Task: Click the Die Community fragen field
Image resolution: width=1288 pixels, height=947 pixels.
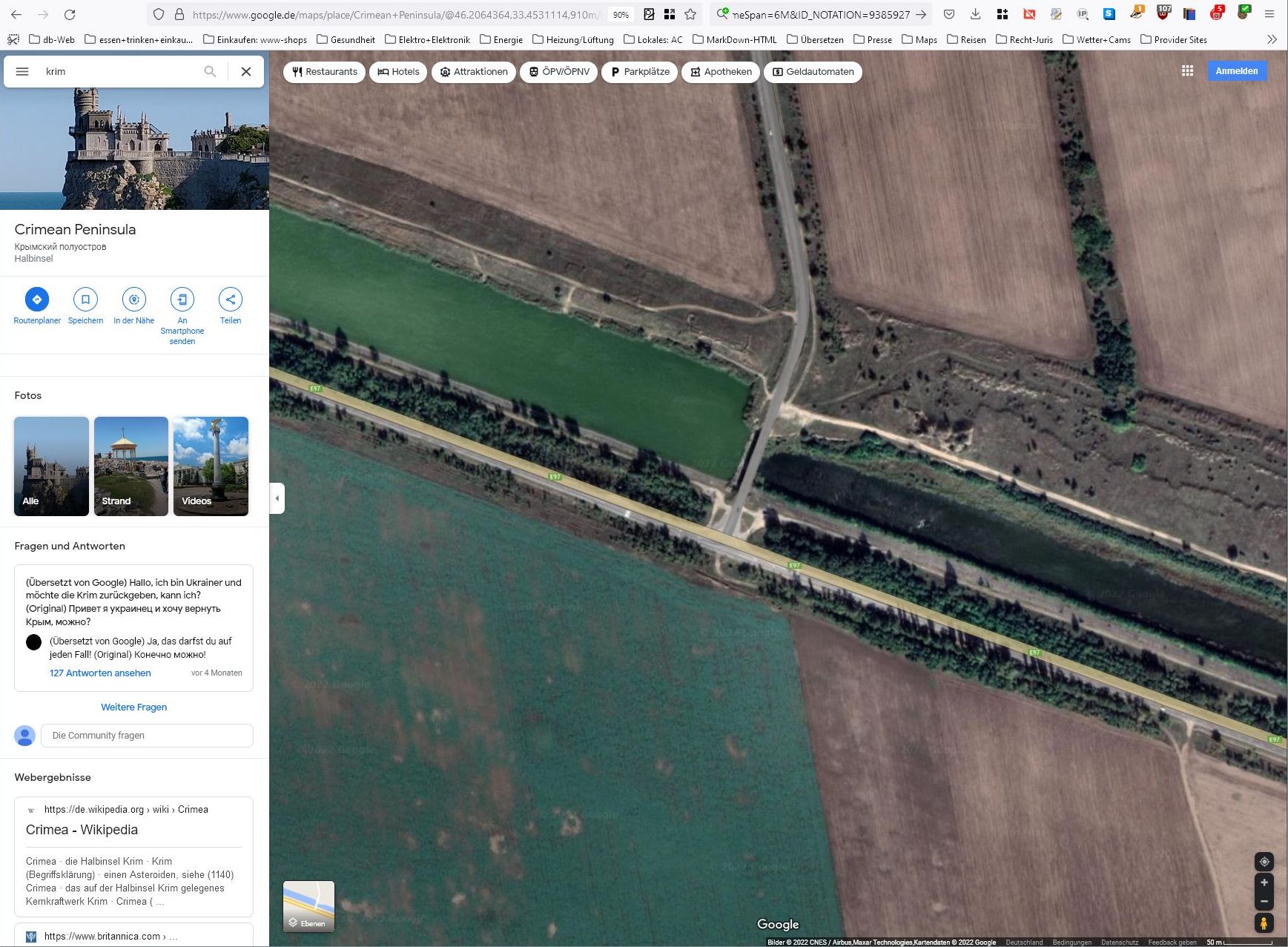Action: pyautogui.click(x=147, y=736)
